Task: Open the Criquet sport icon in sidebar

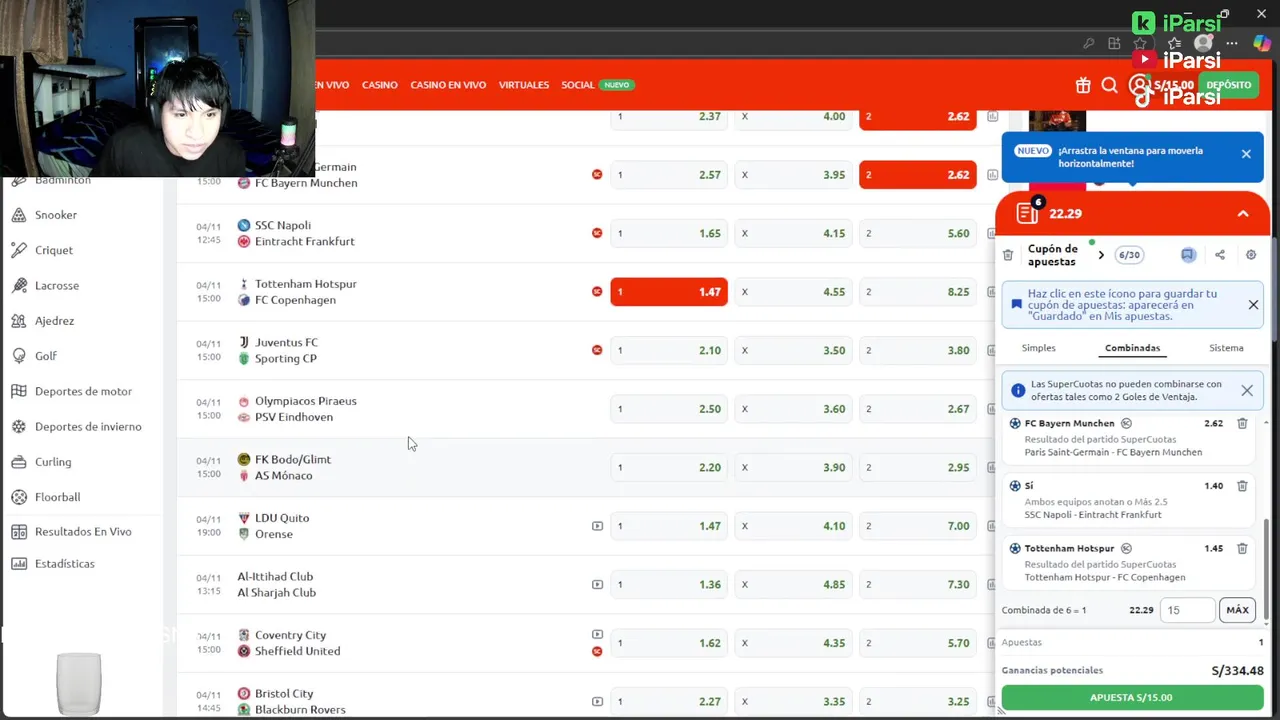Action: (x=19, y=250)
